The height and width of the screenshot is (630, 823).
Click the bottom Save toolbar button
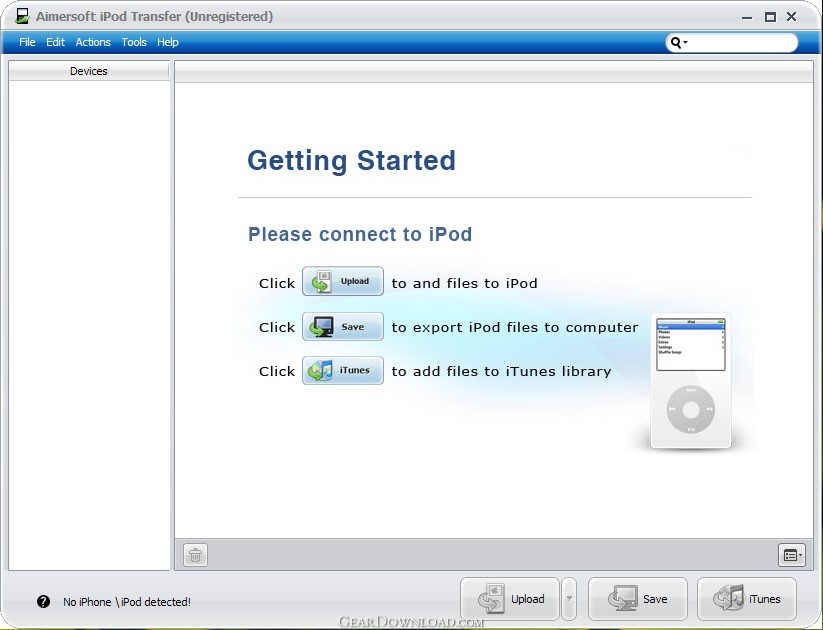(638, 599)
